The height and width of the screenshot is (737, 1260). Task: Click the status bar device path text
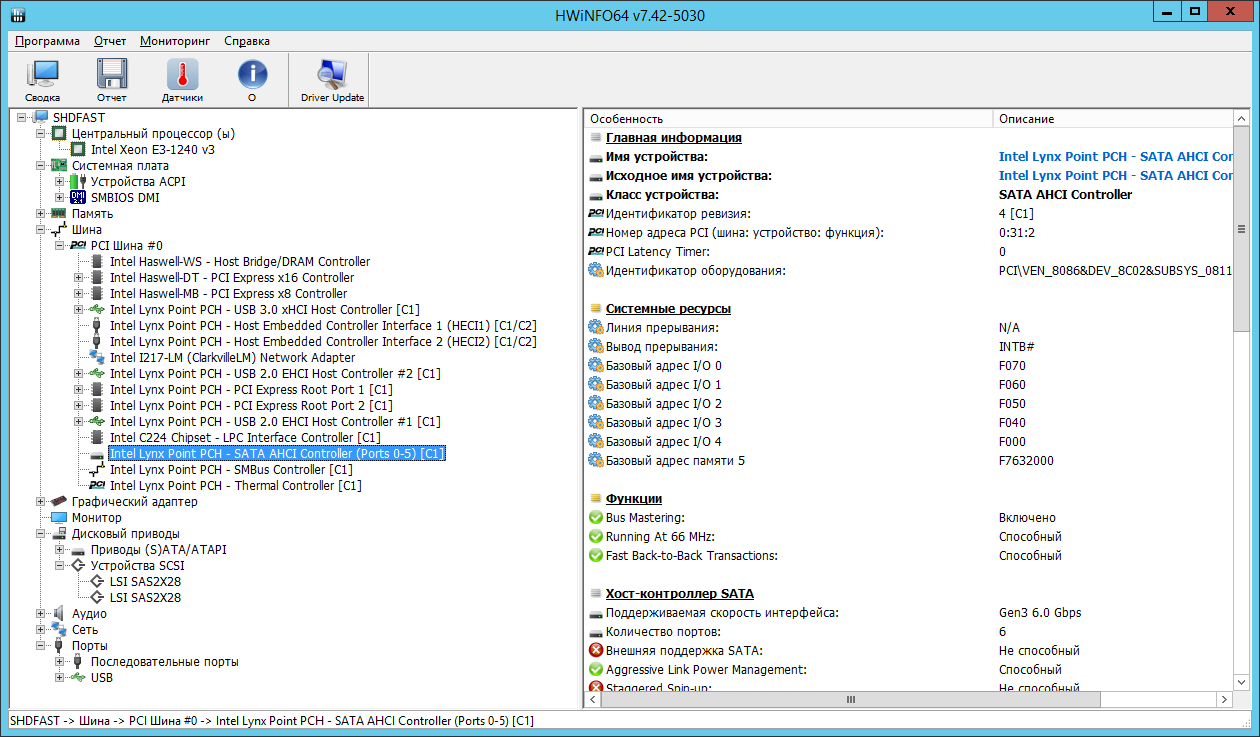point(272,720)
